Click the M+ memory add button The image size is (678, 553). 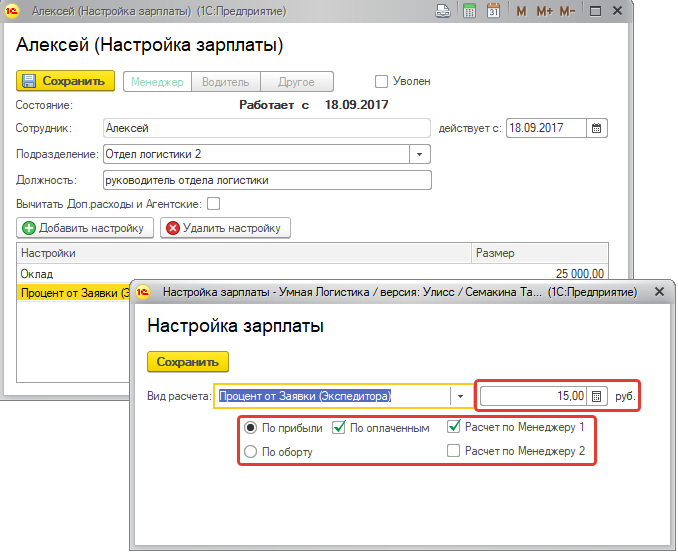(545, 11)
